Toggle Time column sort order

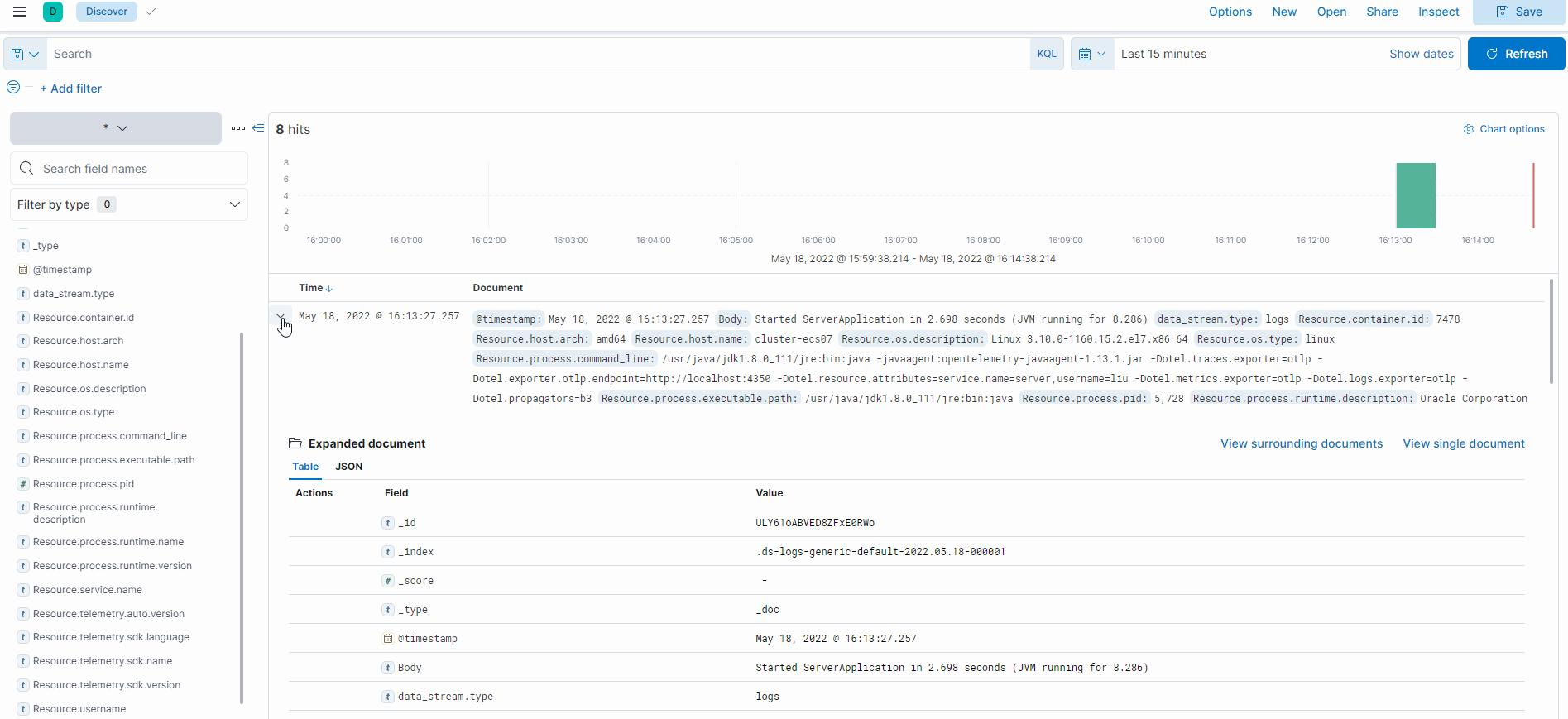[315, 288]
